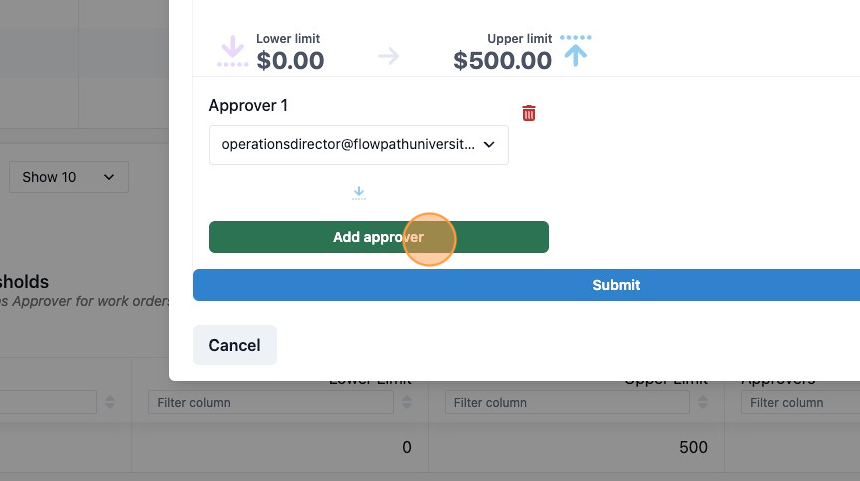Click the Add approver button
Screen dimensions: 860x481
[378, 237]
